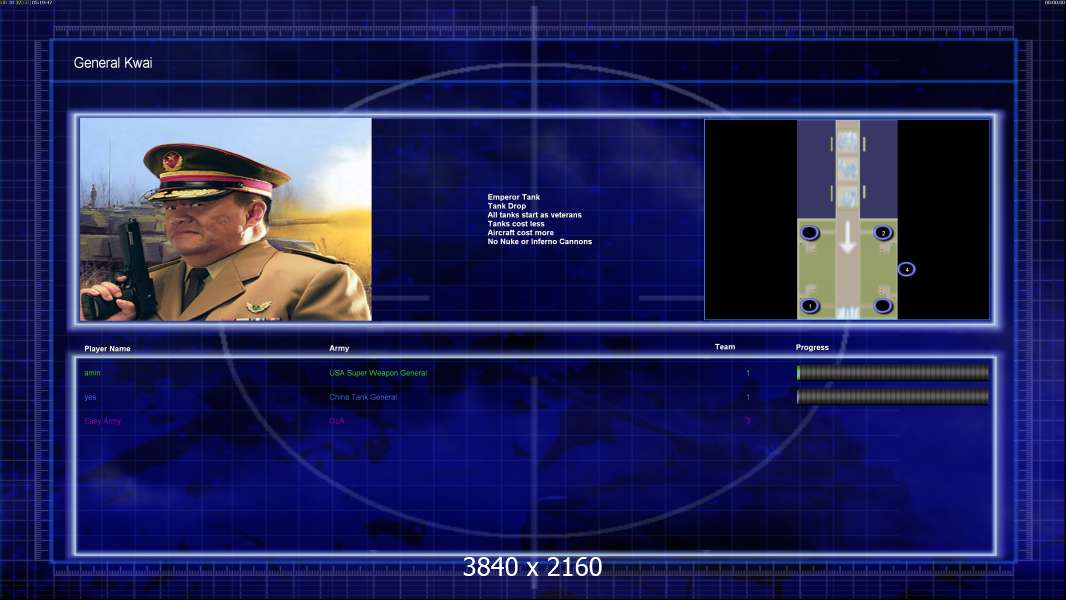
Task: Click the "Tank Drop" trait line
Action: (506, 206)
